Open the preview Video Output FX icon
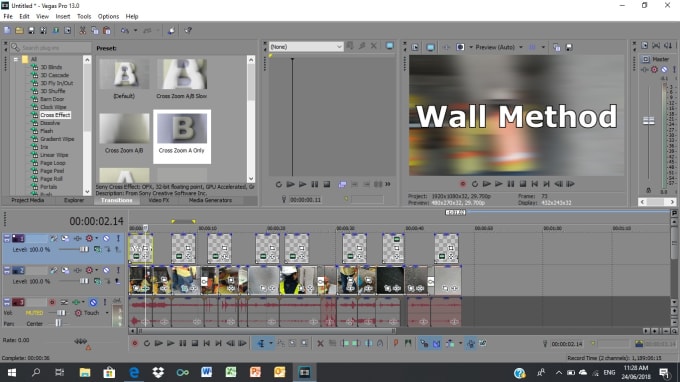Image resolution: width=680 pixels, height=382 pixels. [446, 47]
